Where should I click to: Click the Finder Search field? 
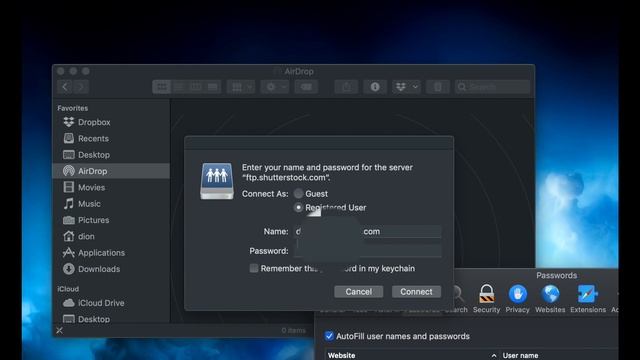pos(492,87)
